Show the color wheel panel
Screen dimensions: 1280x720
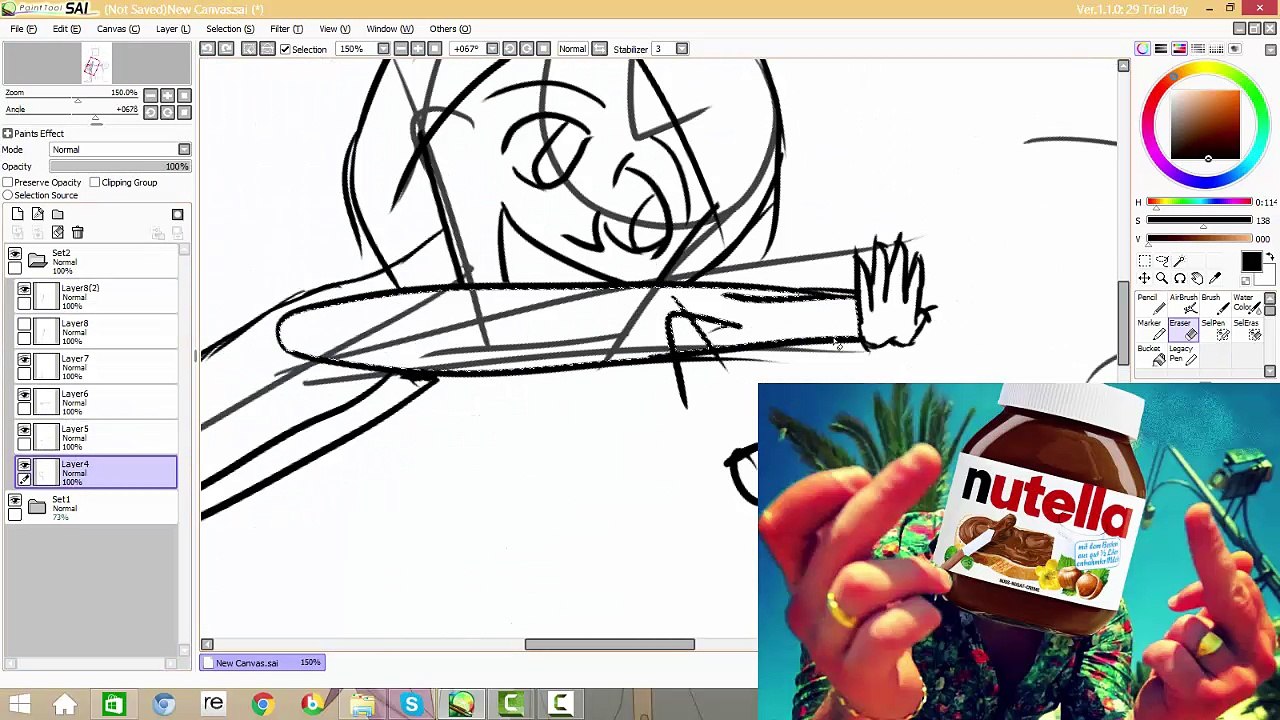(1143, 49)
